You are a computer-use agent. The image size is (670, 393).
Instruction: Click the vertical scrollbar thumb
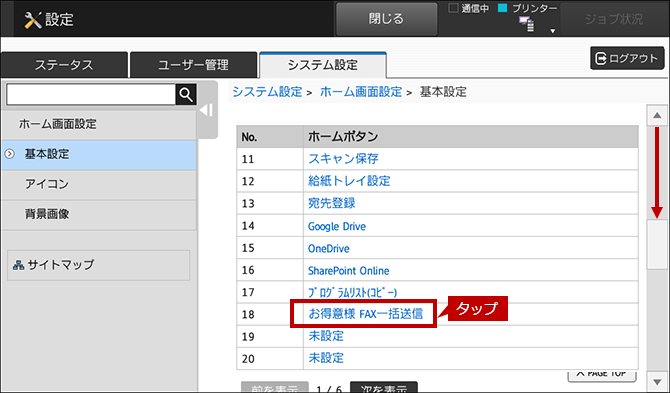tap(657, 244)
